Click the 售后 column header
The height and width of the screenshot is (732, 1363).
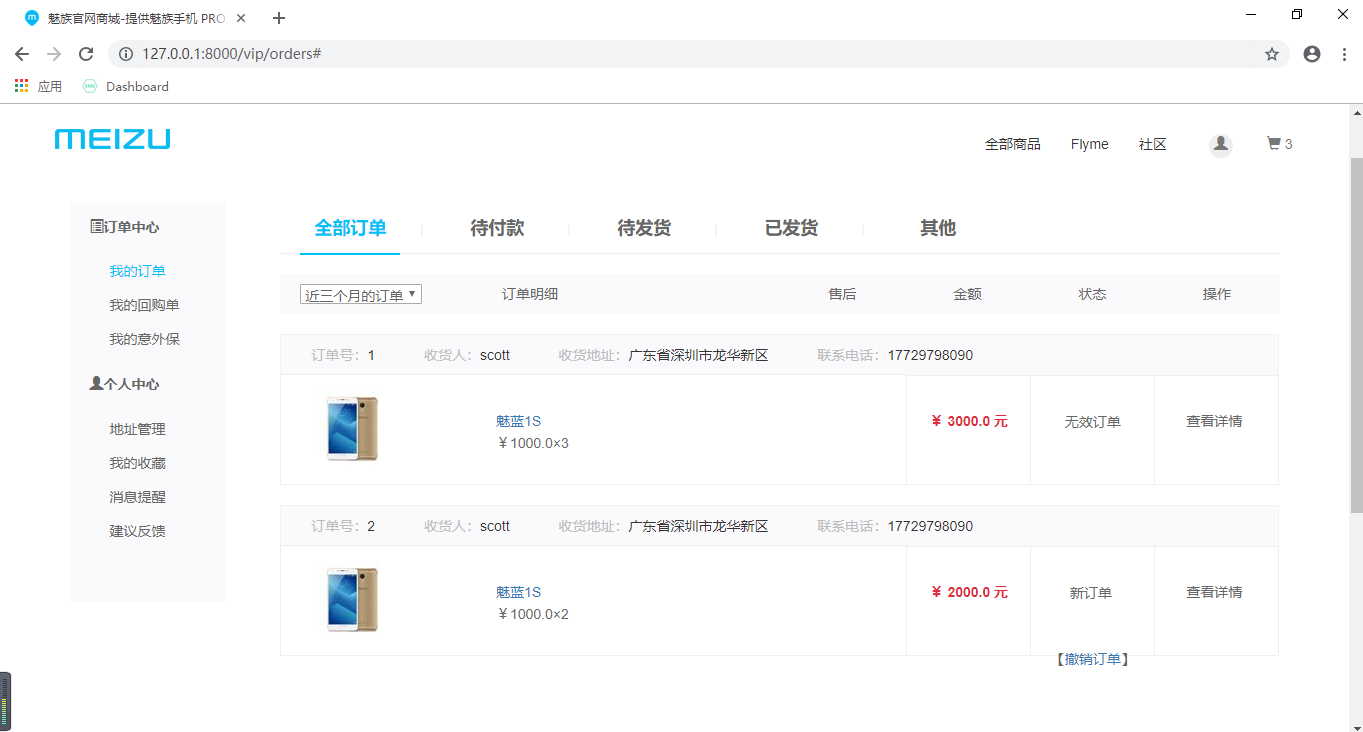click(842, 294)
